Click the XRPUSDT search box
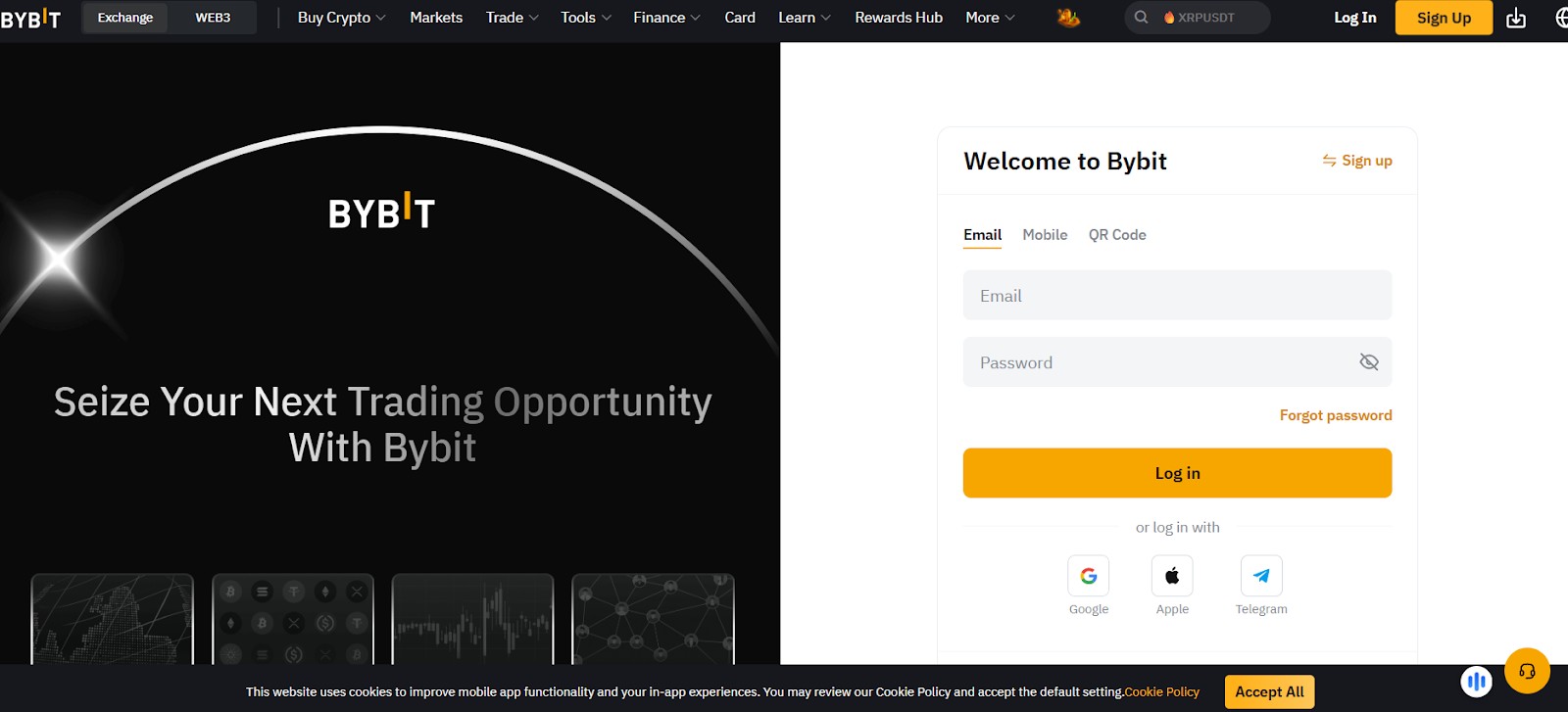 pos(1198,18)
